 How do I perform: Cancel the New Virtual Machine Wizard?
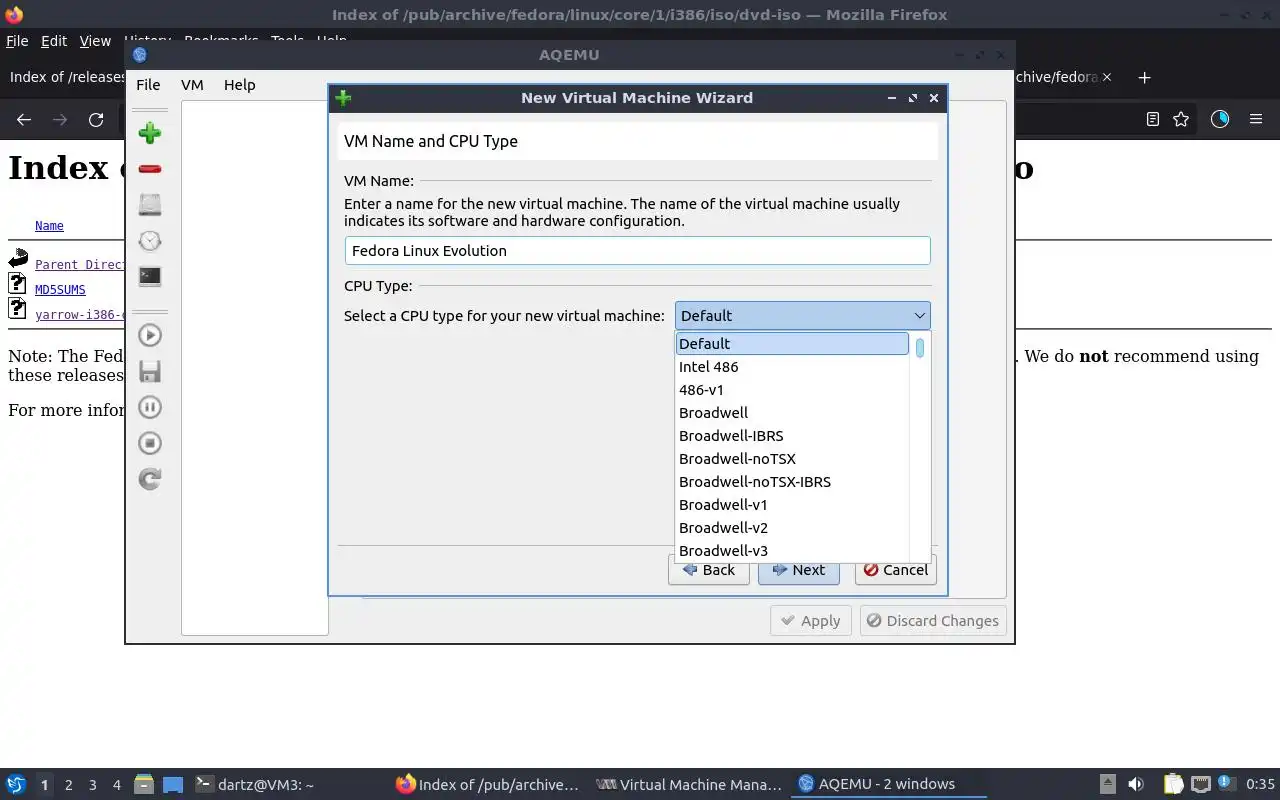click(x=896, y=569)
